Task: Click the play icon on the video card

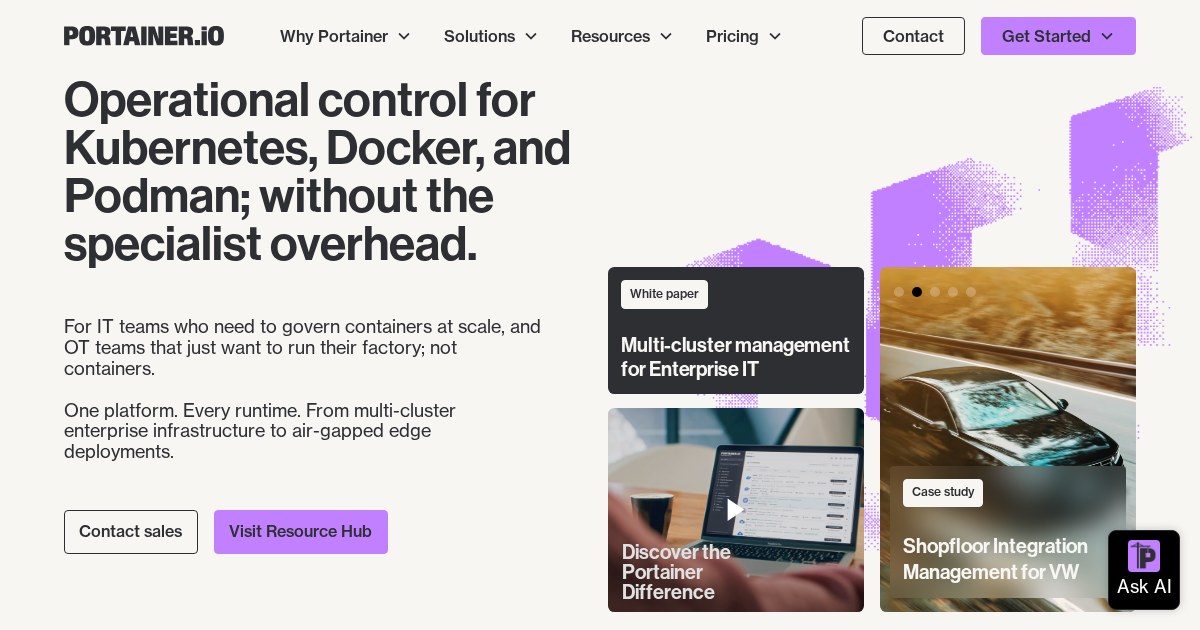Action: point(735,509)
